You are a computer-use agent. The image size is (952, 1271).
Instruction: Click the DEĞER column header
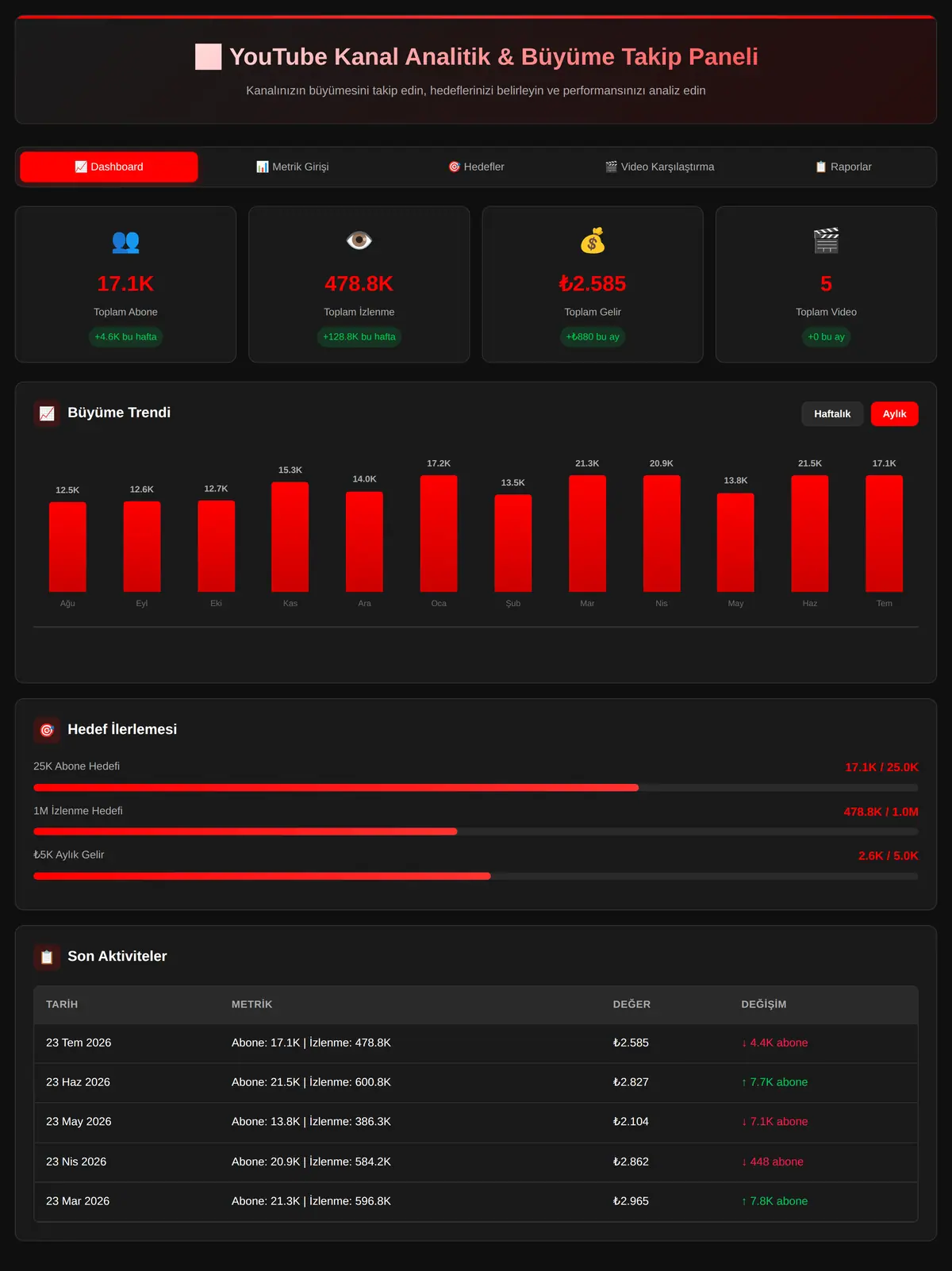pos(631,1004)
